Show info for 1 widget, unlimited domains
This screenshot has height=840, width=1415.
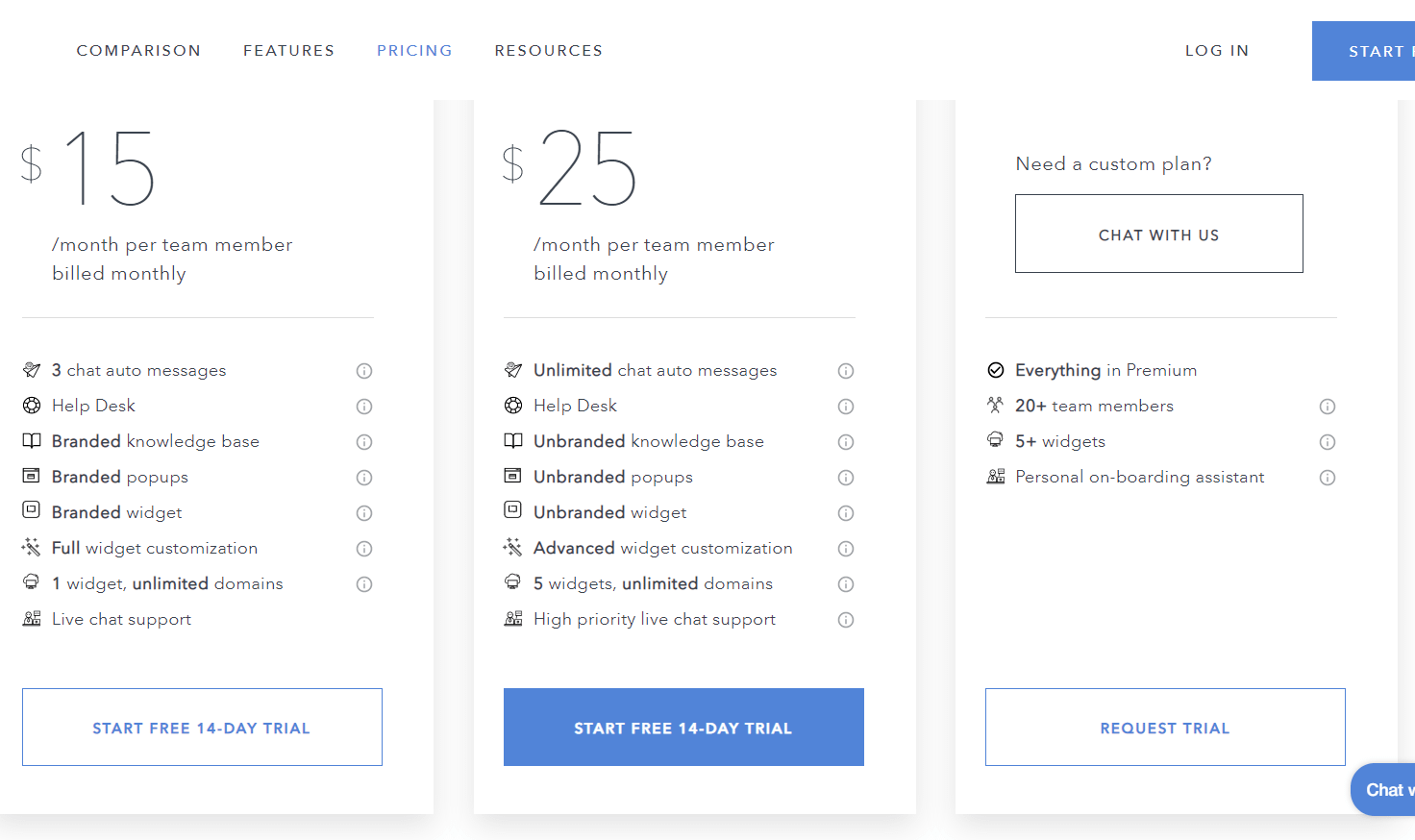tap(364, 584)
